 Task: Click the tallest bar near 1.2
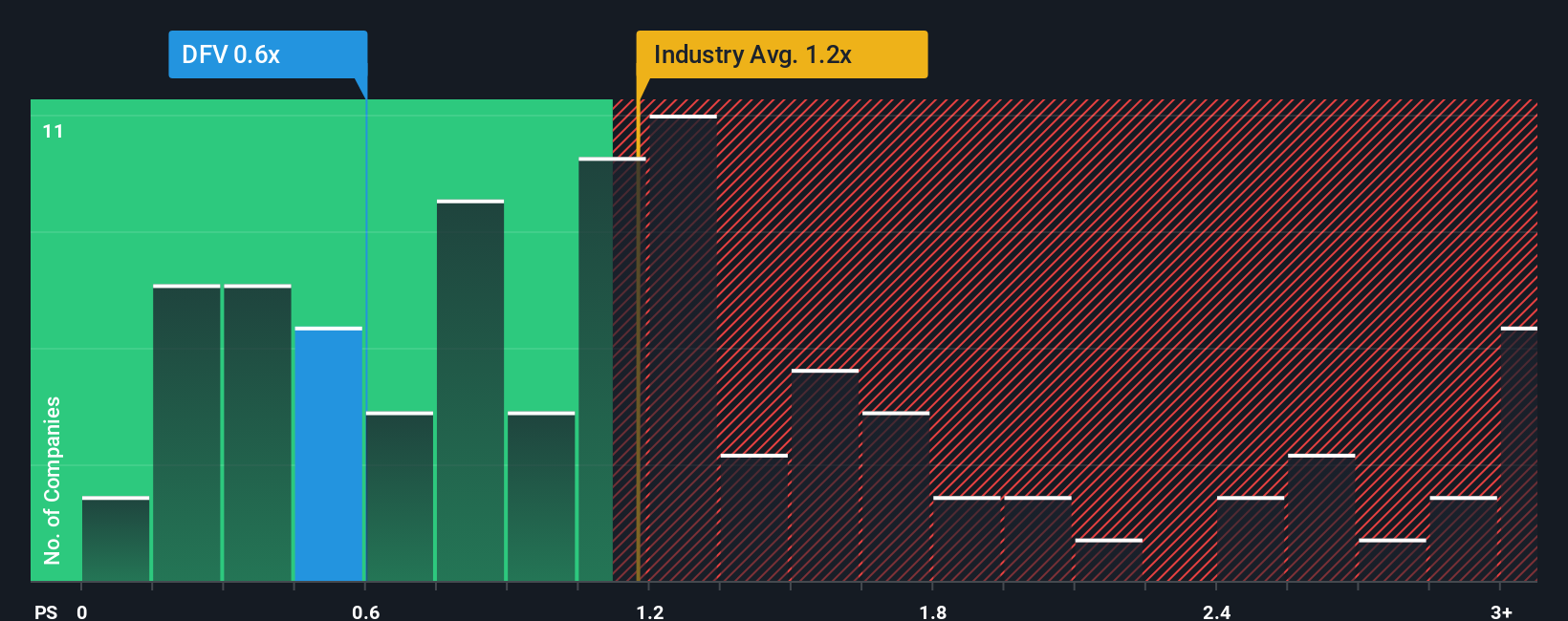[683, 348]
